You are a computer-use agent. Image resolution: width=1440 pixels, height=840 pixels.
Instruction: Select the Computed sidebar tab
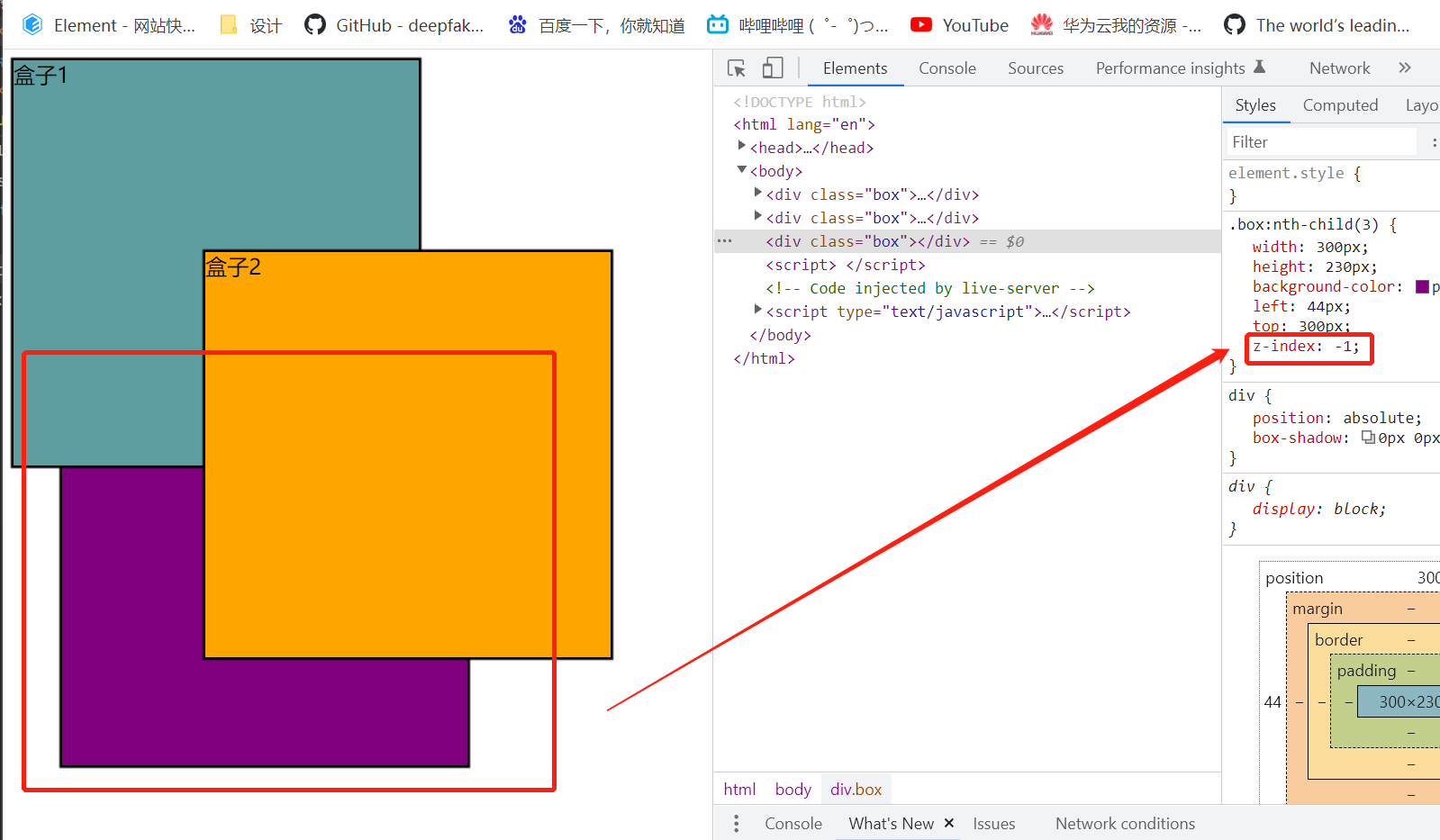tap(1340, 105)
